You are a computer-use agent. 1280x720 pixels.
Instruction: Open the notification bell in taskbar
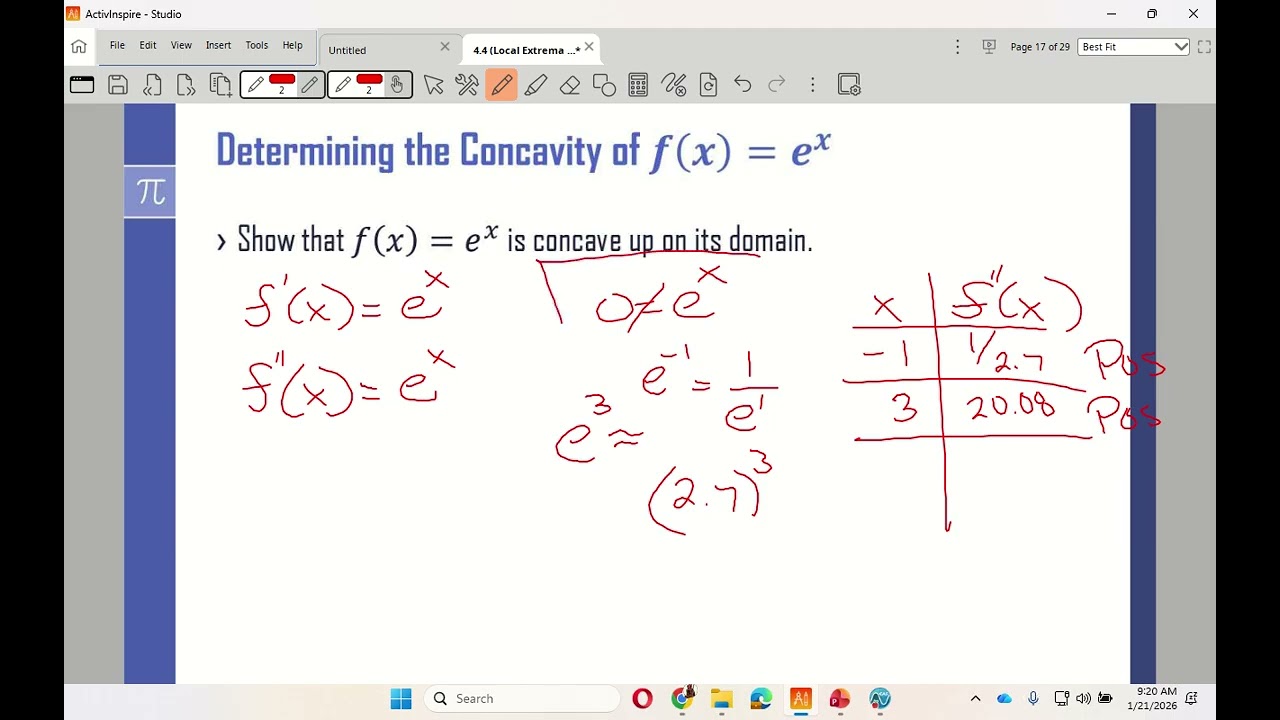click(x=1192, y=699)
